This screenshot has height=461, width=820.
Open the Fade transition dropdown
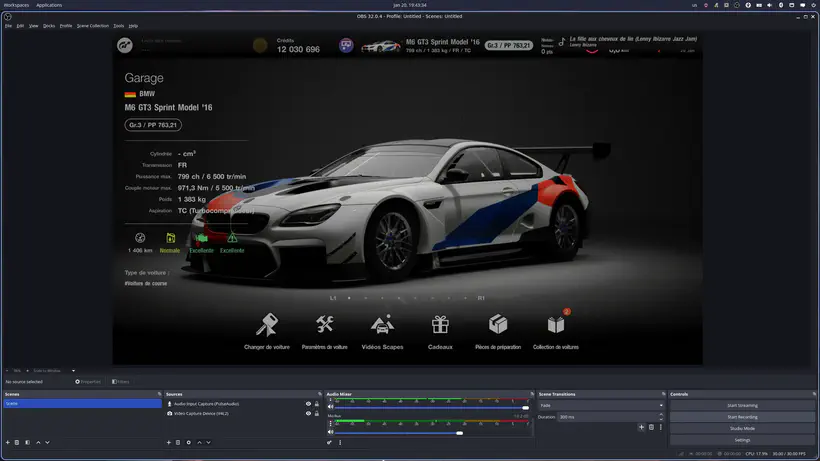(600, 405)
